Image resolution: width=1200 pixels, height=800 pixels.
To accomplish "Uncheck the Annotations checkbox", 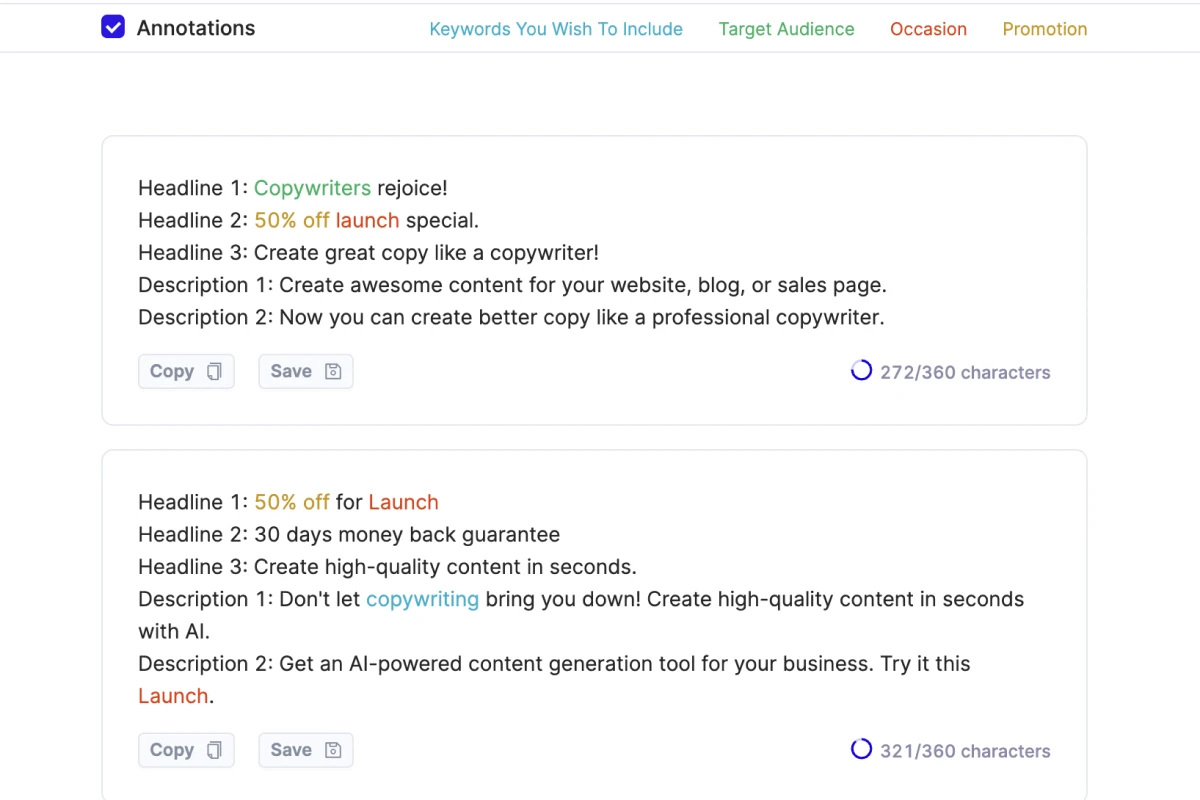I will click(x=113, y=27).
